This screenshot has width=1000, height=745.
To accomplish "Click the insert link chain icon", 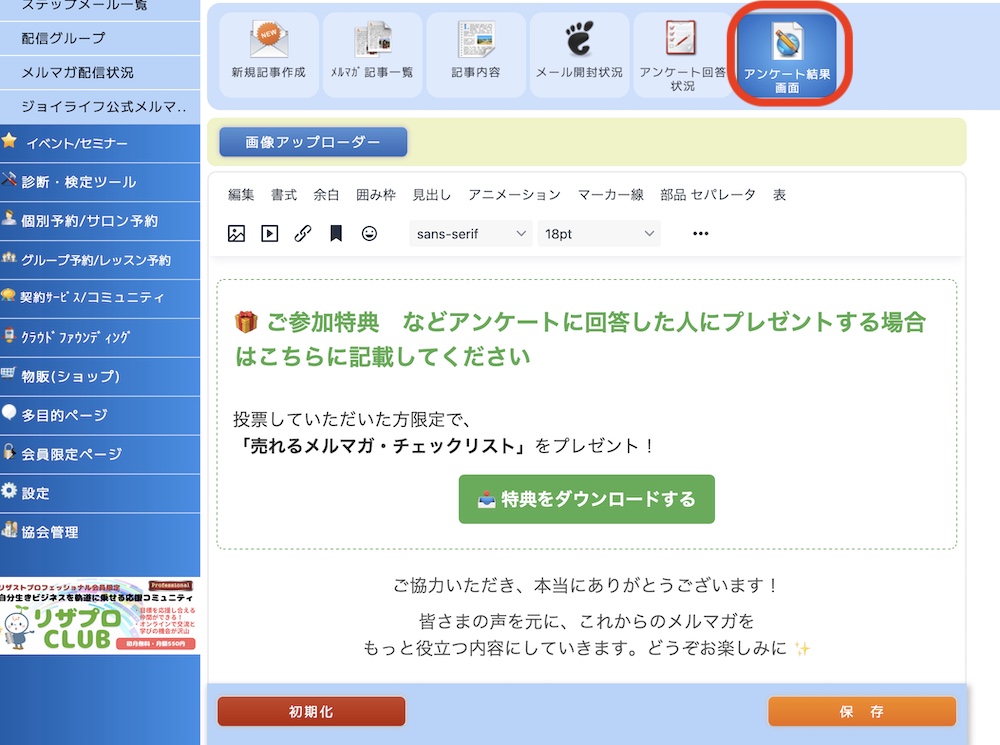I will click(302, 234).
